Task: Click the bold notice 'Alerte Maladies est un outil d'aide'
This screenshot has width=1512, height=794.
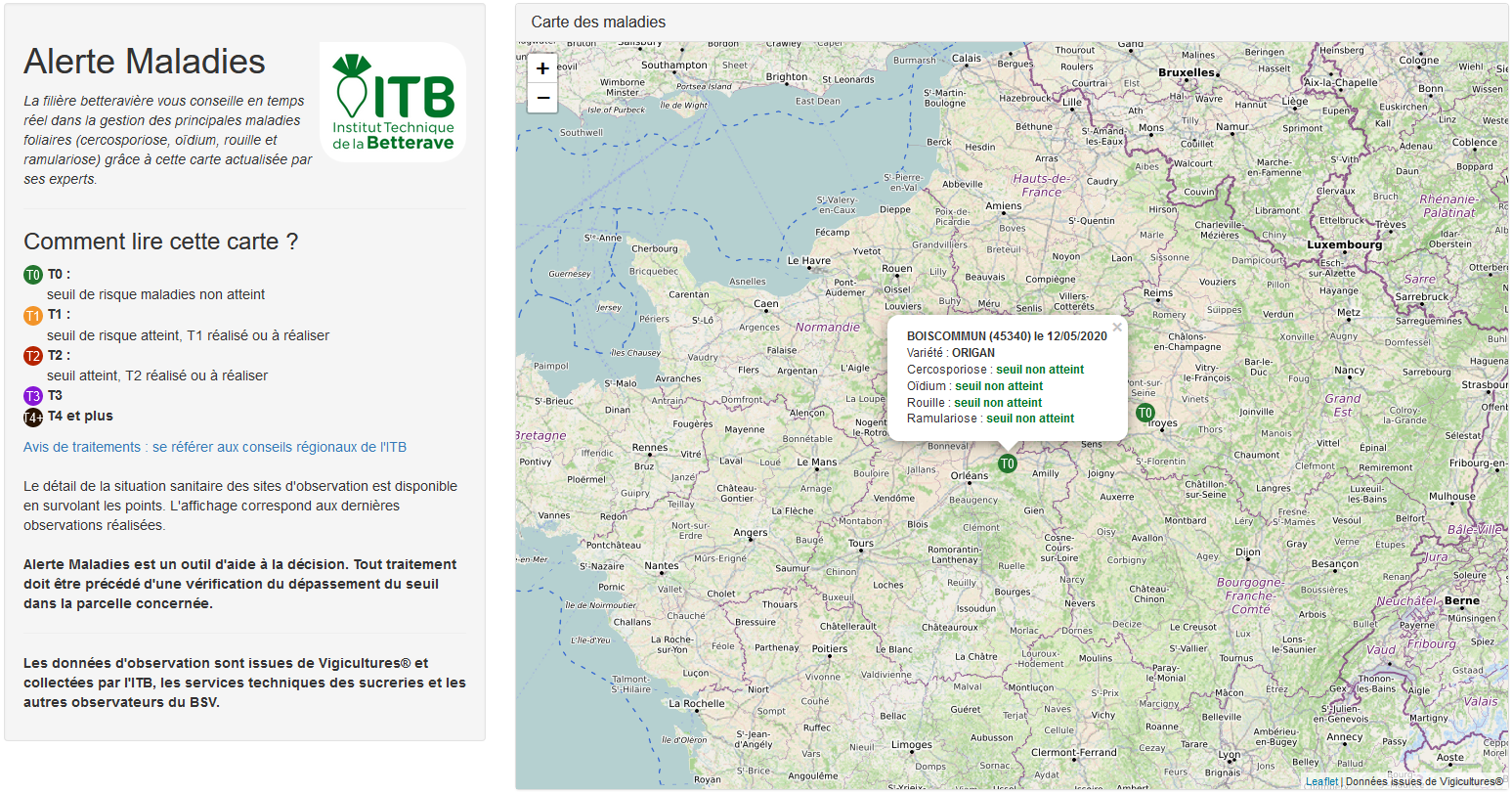Action: point(240,584)
